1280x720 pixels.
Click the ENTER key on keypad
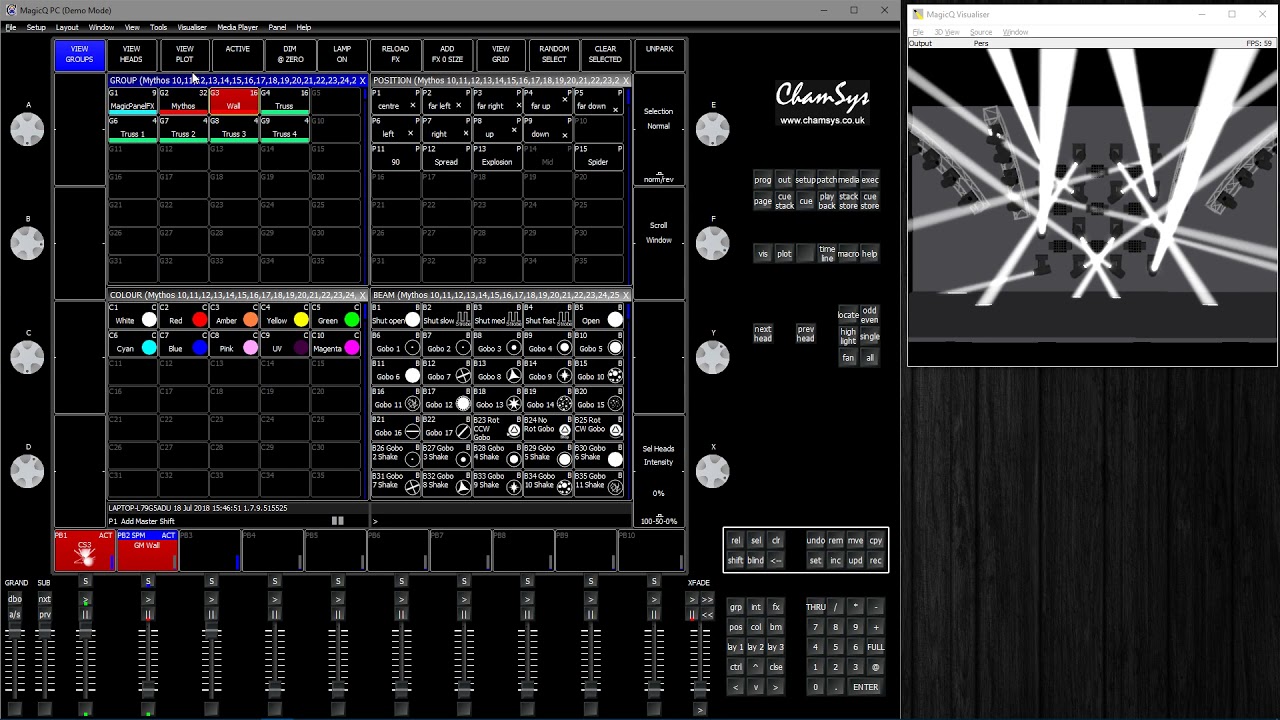click(x=866, y=688)
